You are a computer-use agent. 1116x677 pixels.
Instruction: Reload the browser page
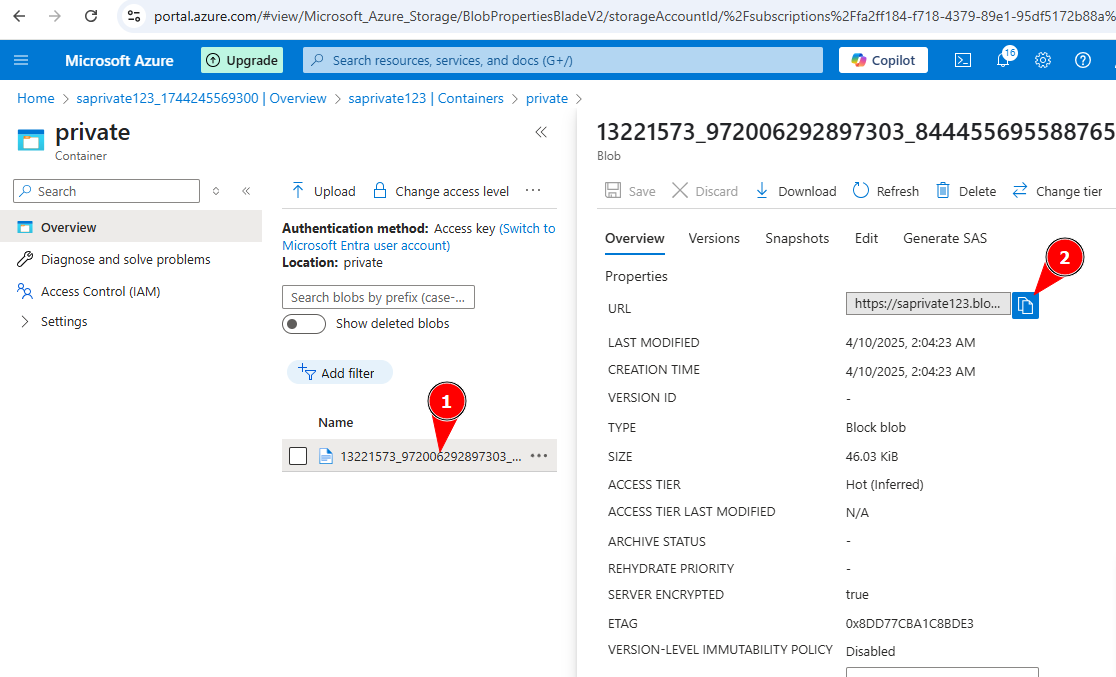click(91, 16)
